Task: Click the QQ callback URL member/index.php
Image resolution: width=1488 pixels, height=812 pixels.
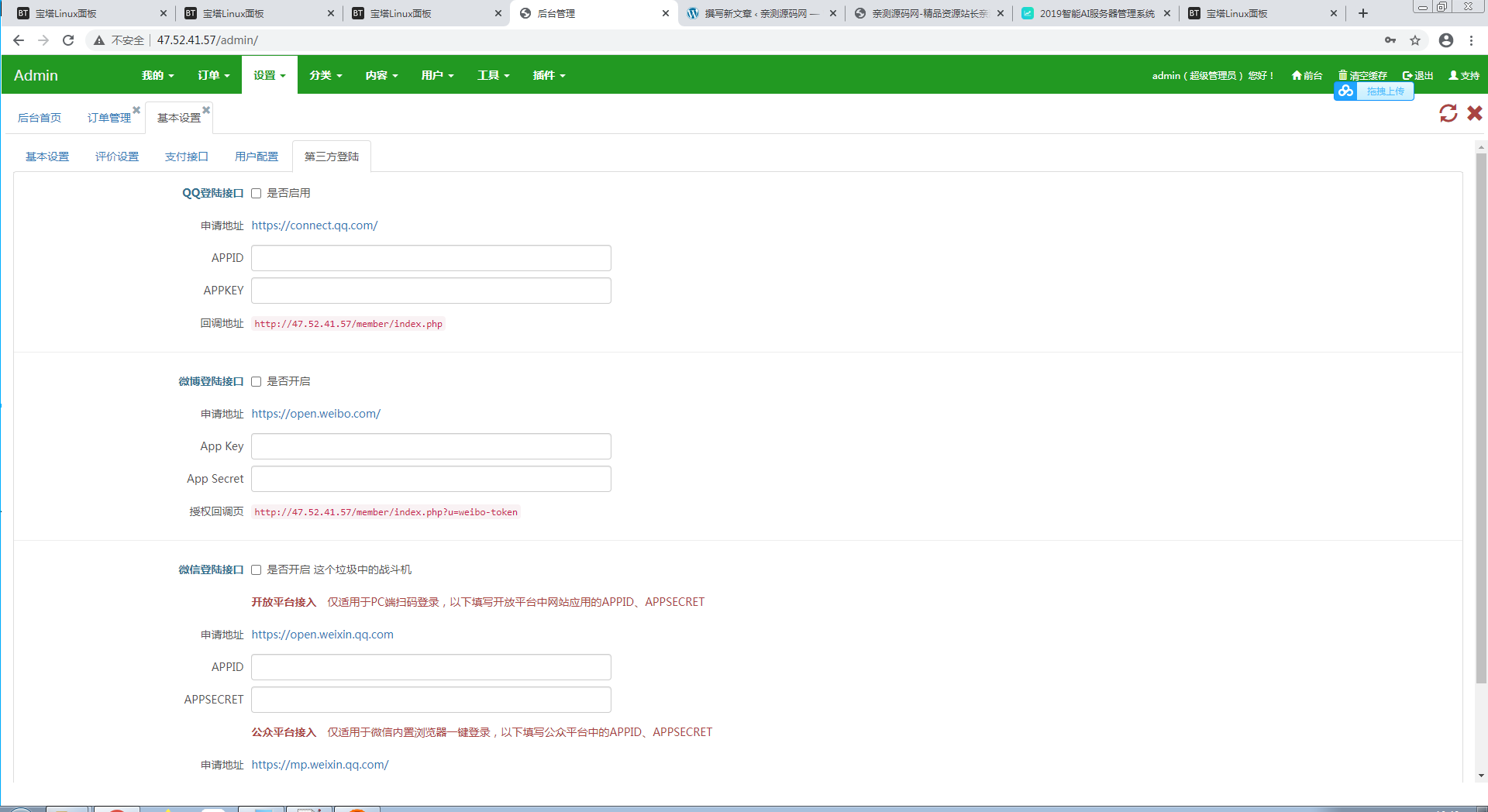Action: [x=349, y=324]
